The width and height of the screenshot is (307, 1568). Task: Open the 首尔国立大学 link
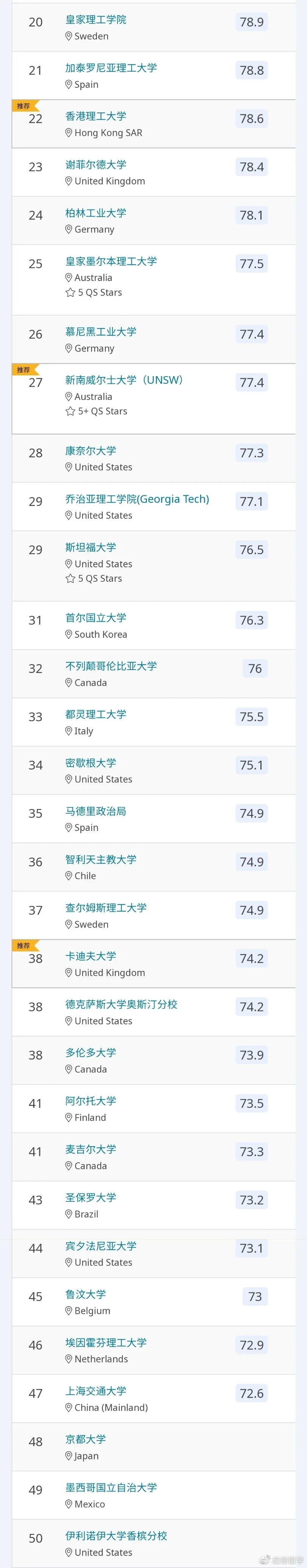[96, 618]
